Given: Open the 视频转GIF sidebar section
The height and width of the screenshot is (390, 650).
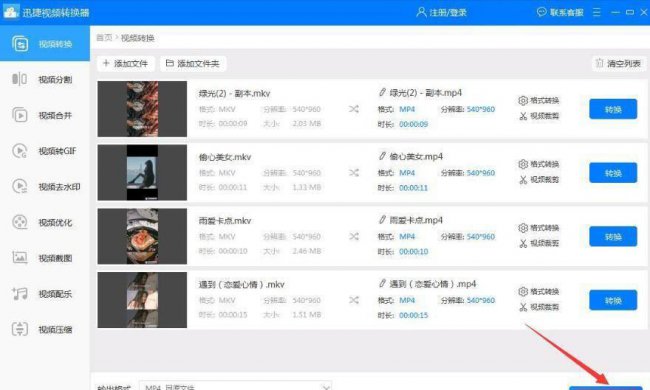Looking at the screenshot, I should pos(44,151).
